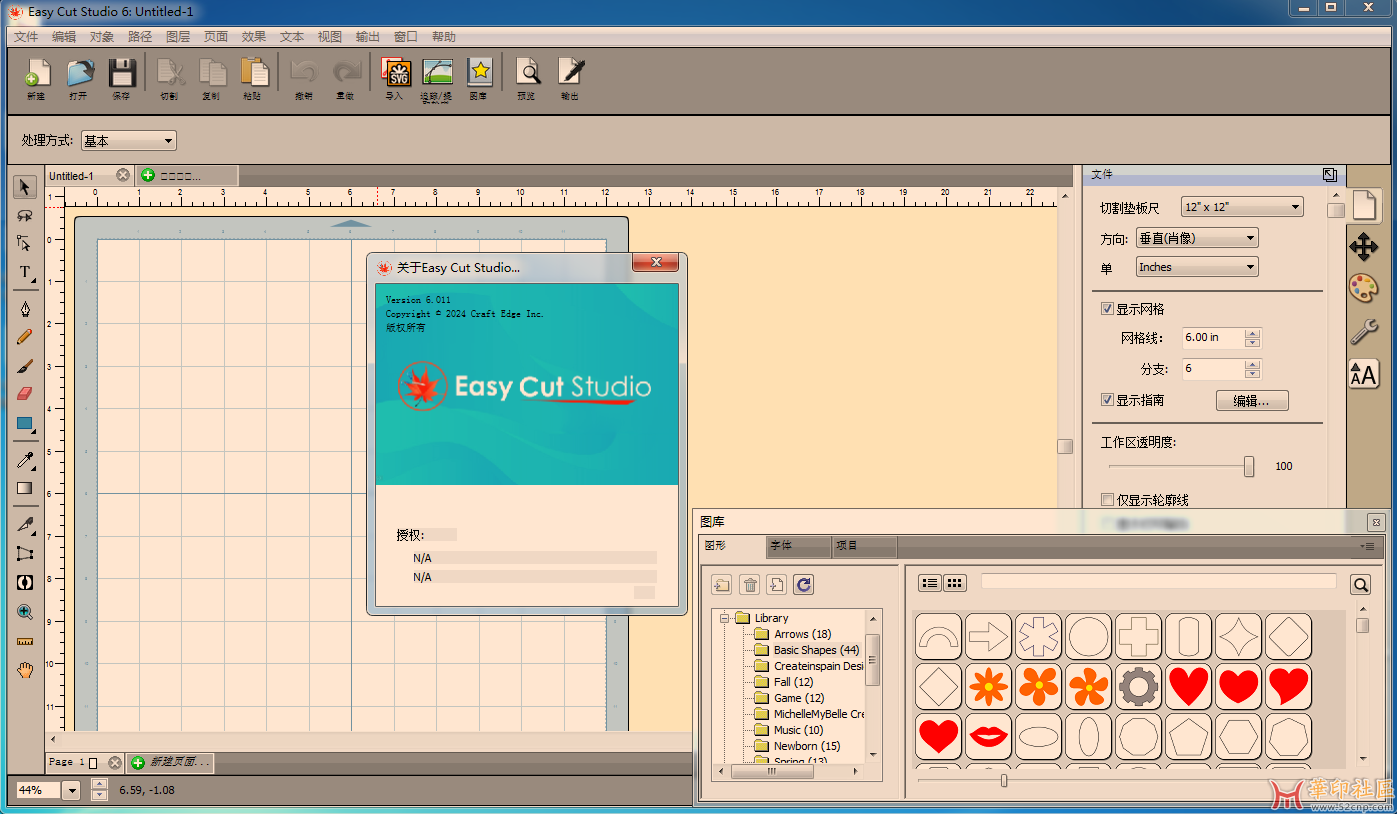Select the Pencil tool
This screenshot has height=814, width=1397.
pyautogui.click(x=25, y=337)
